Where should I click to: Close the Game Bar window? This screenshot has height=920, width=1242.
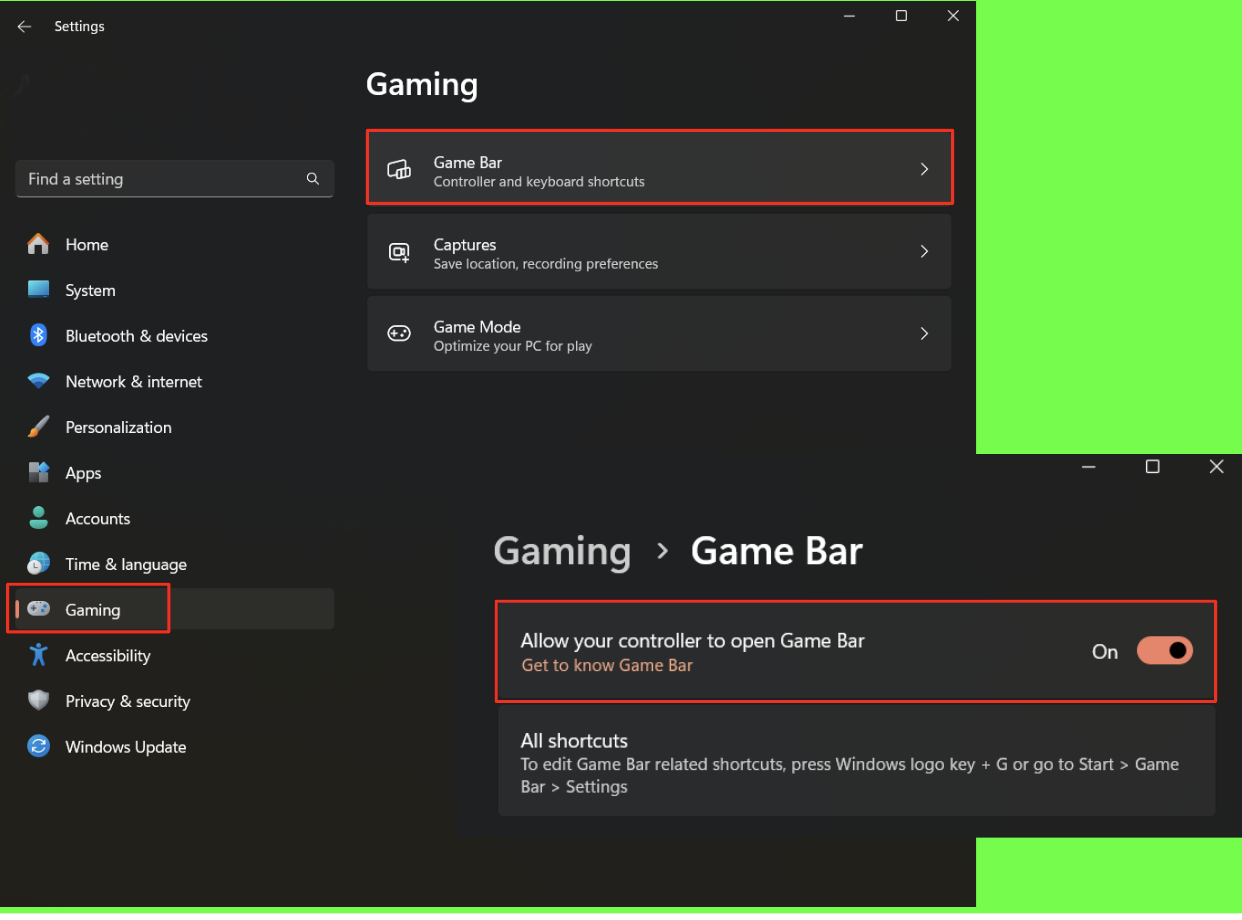click(x=1216, y=467)
